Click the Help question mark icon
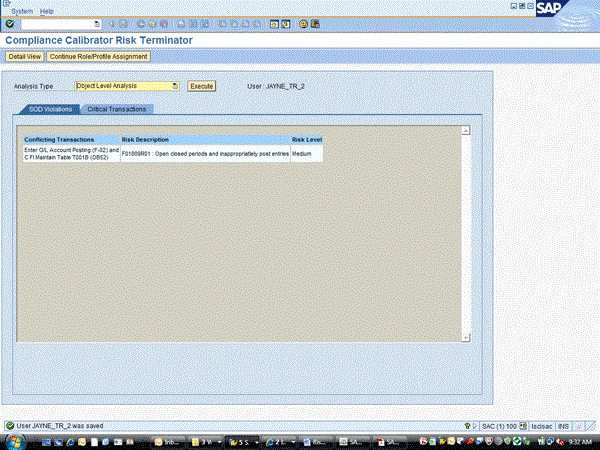 (x=301, y=22)
